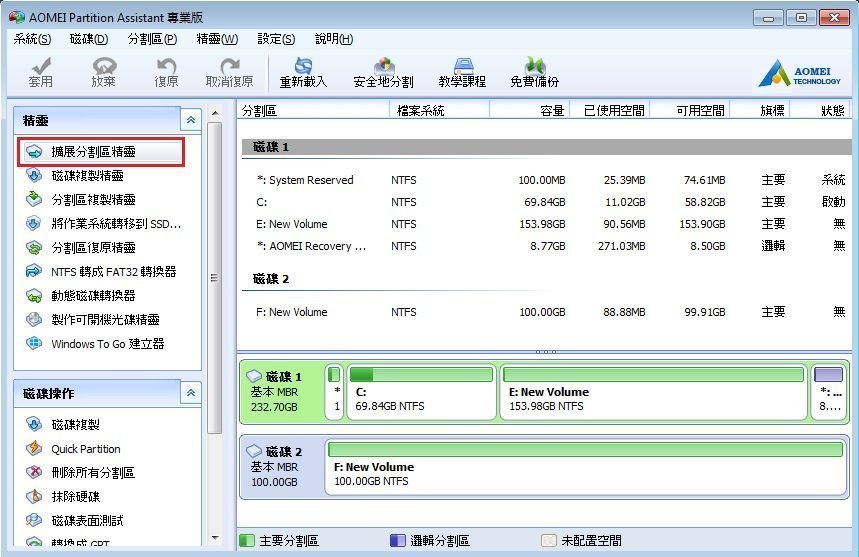859x557 pixels.
Task: Sort by 分割區 column header
Action: pyautogui.click(x=313, y=111)
